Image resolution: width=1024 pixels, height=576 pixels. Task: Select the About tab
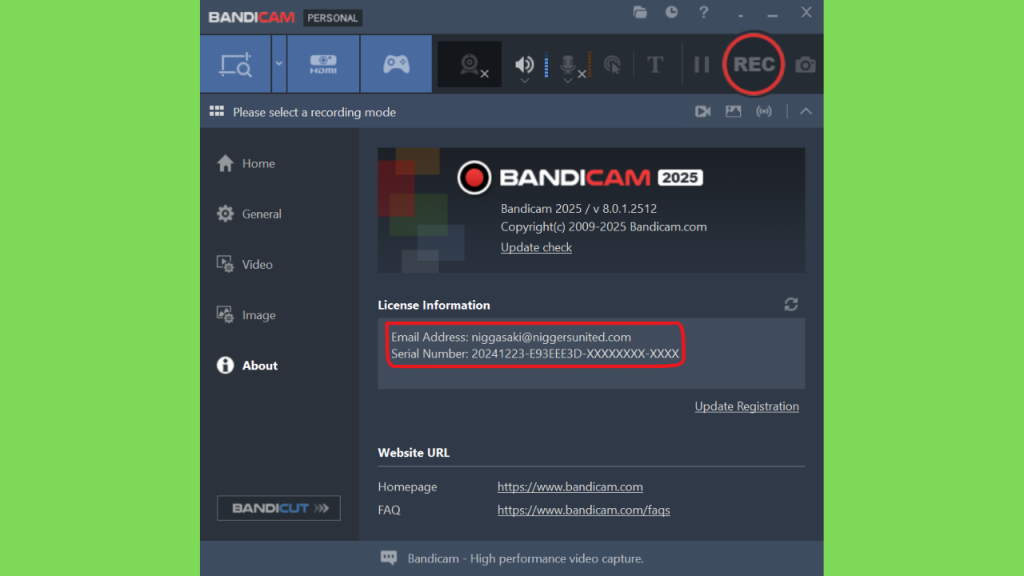click(x=247, y=365)
